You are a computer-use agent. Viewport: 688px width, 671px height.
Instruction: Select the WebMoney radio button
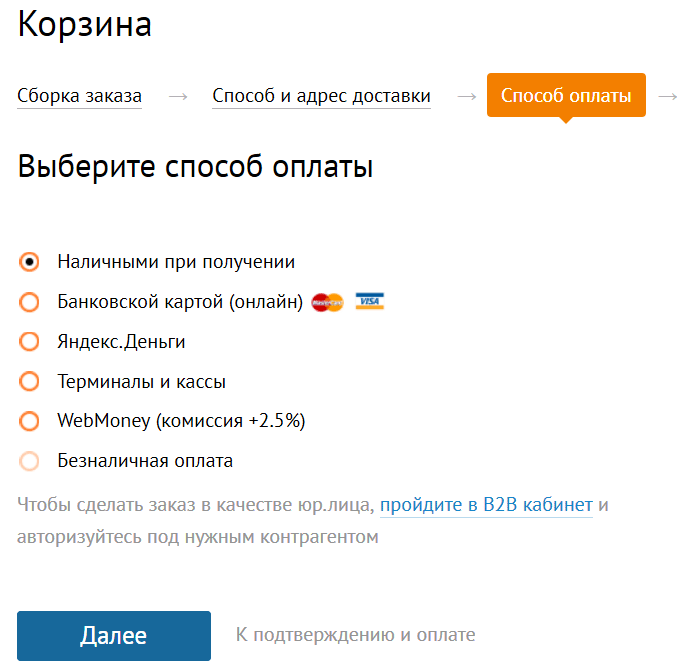29,421
